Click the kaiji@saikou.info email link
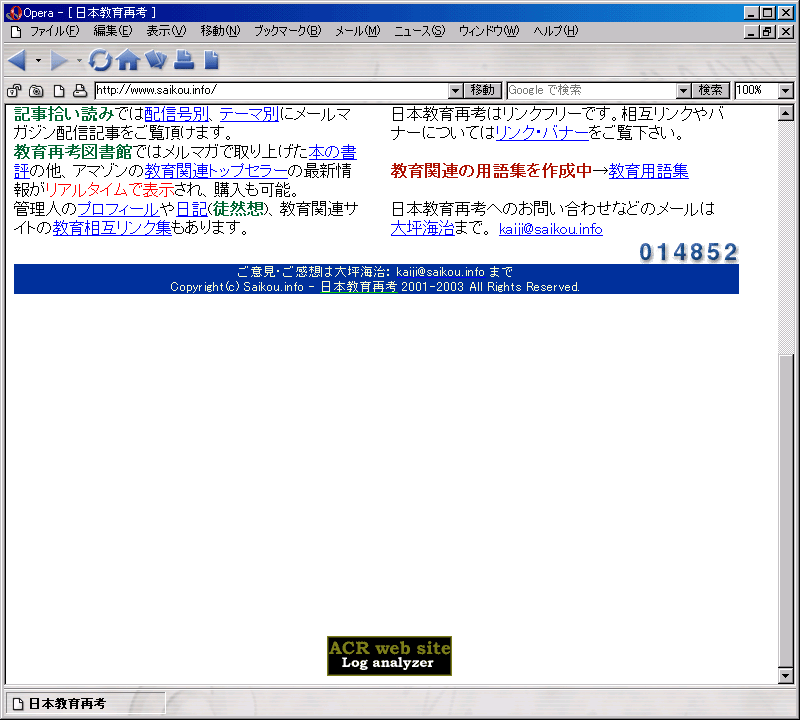800x720 pixels. 551,229
